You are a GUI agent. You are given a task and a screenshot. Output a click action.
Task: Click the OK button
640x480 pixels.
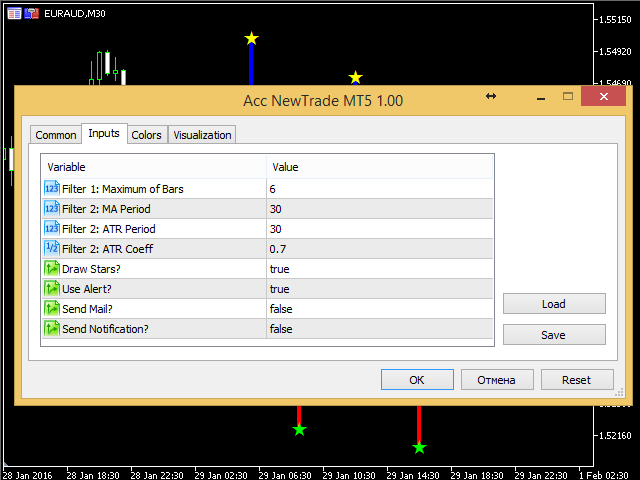click(x=417, y=380)
